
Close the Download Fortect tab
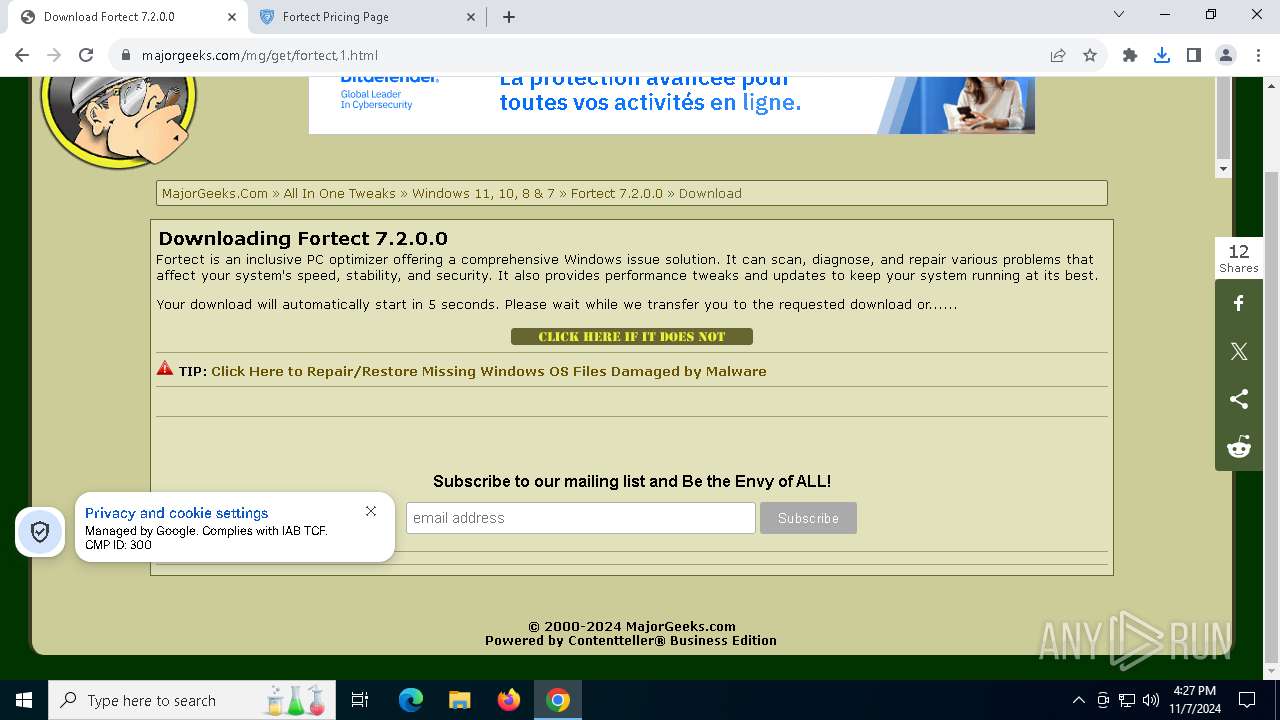(232, 17)
